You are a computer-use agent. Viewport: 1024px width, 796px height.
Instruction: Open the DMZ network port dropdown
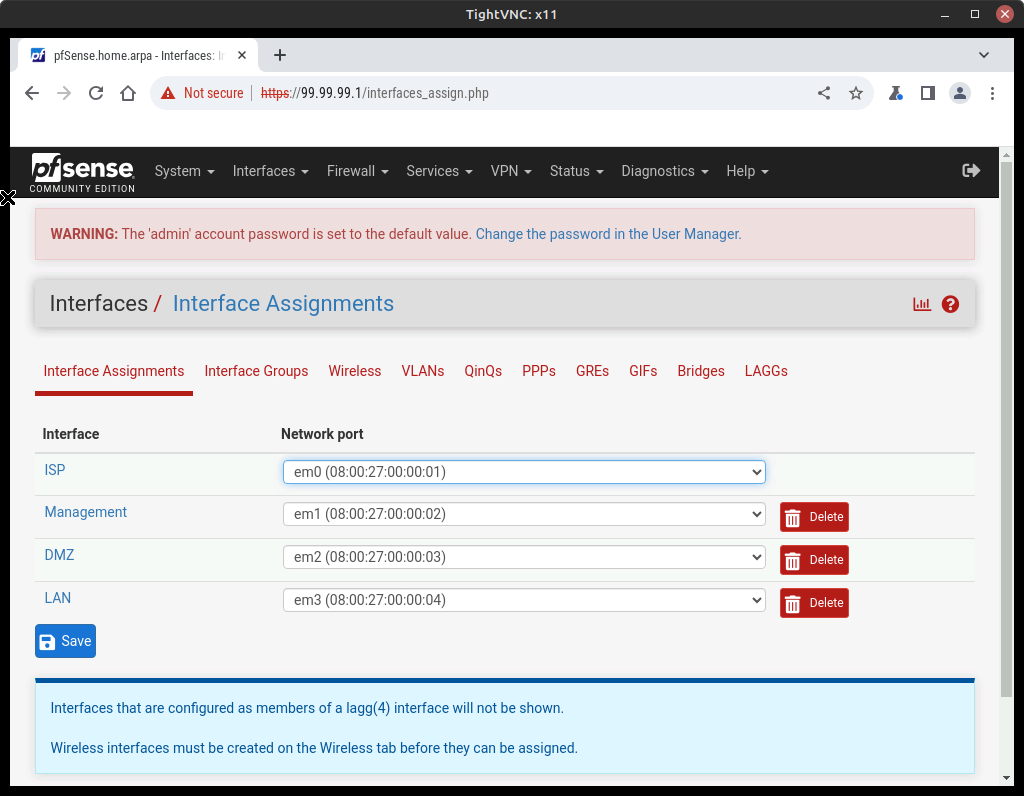click(524, 557)
